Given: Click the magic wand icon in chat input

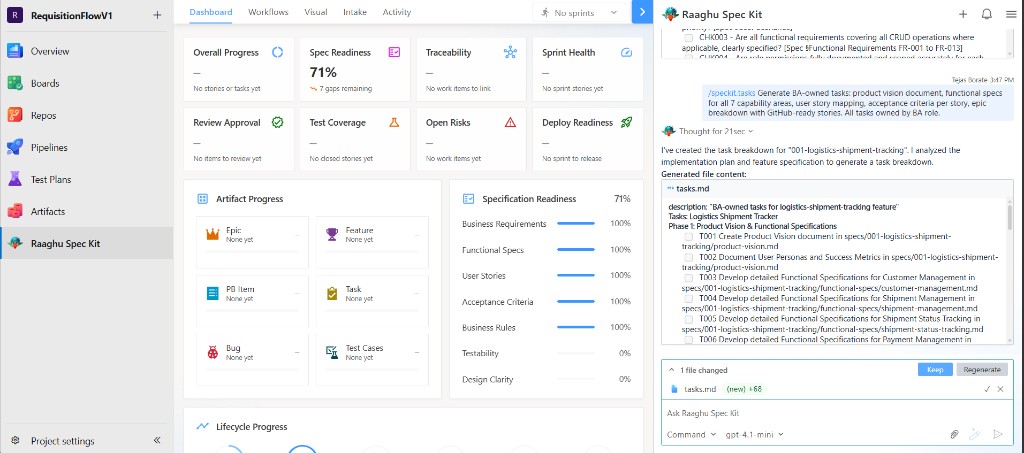Looking at the screenshot, I should pos(975,434).
